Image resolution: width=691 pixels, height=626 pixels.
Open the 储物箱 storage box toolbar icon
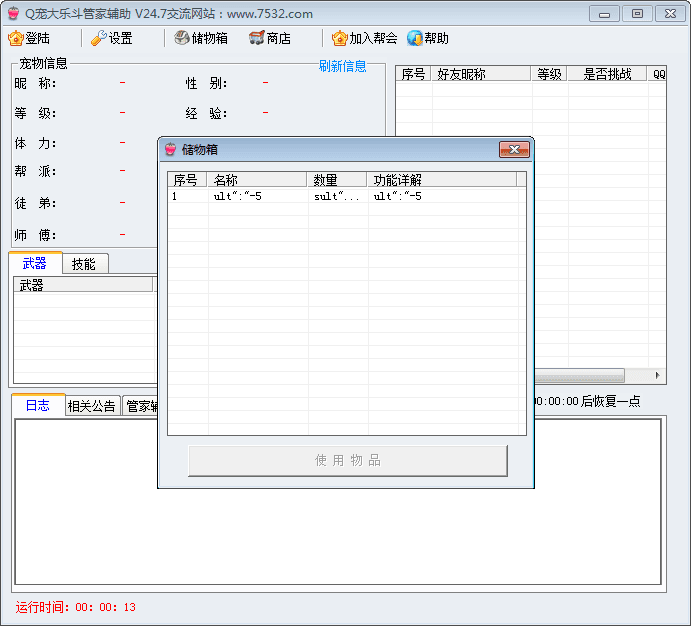click(x=181, y=38)
